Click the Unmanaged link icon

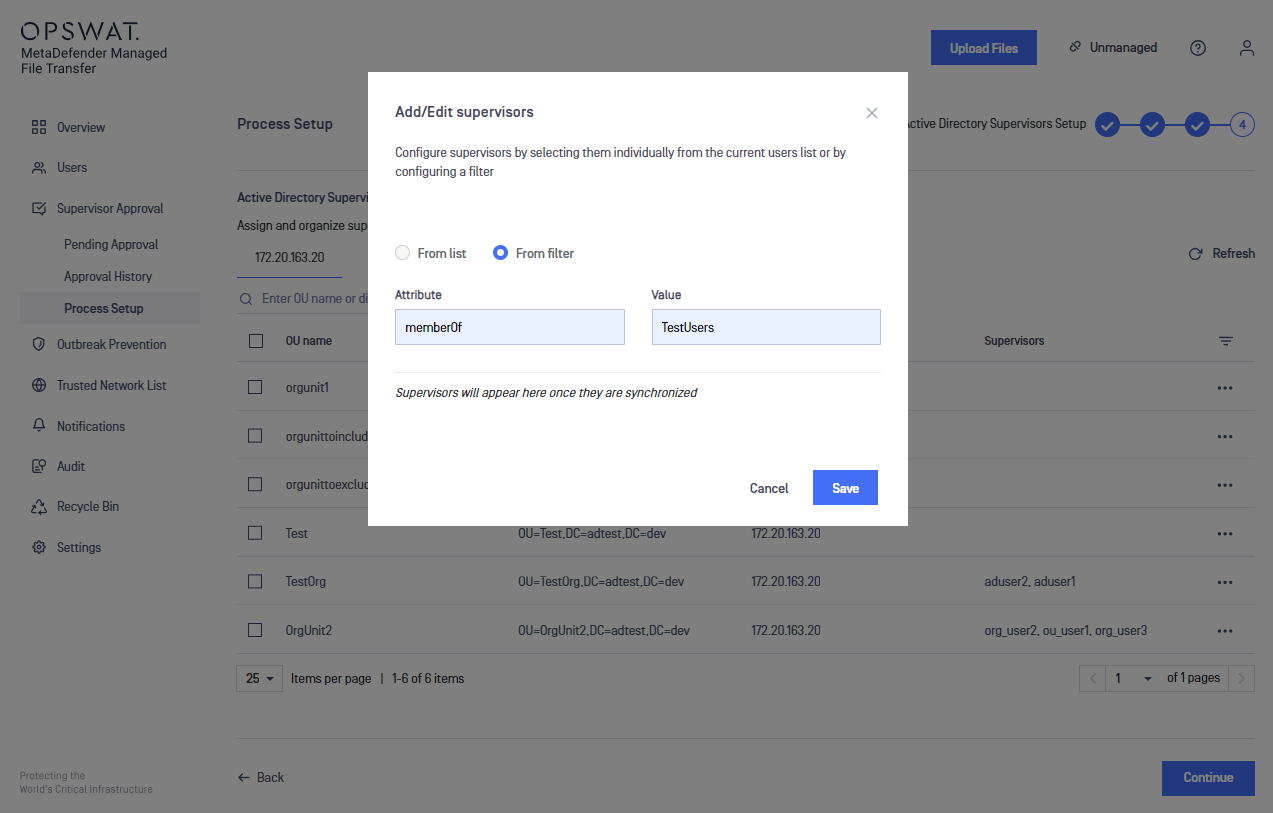(x=1075, y=47)
